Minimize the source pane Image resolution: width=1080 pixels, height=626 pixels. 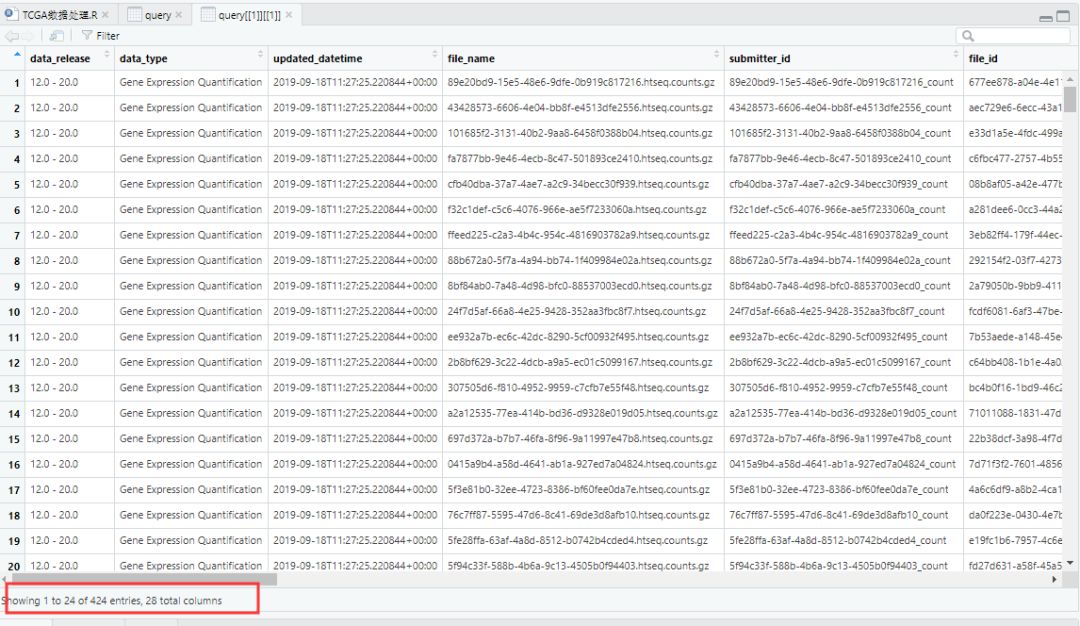(1046, 17)
